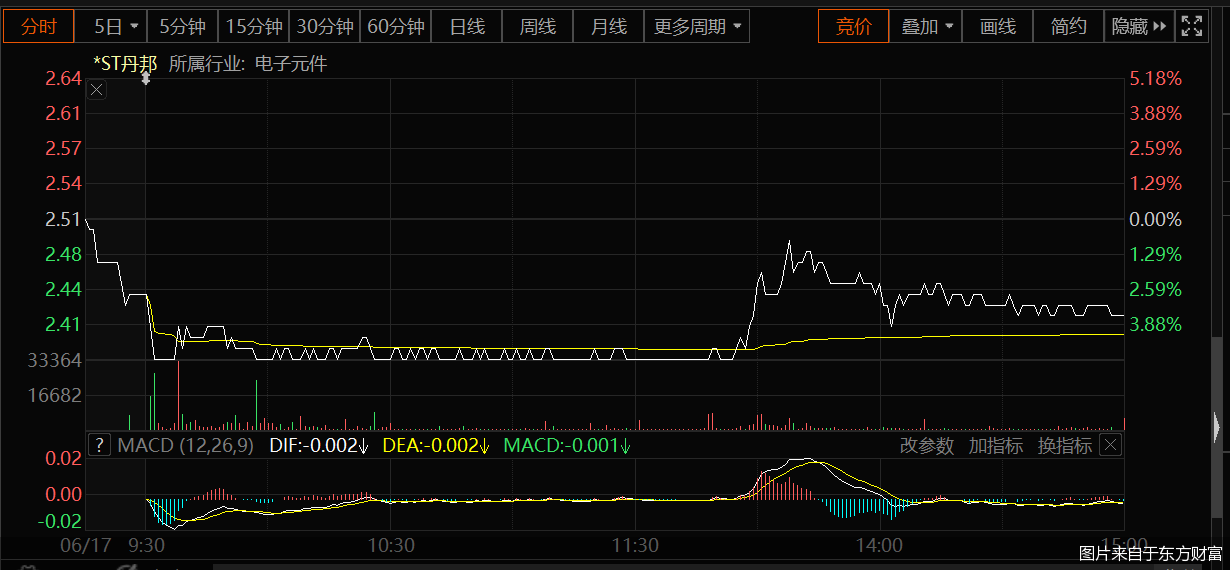
Task: Switch to the 分时 intraday tab
Action: [38, 27]
